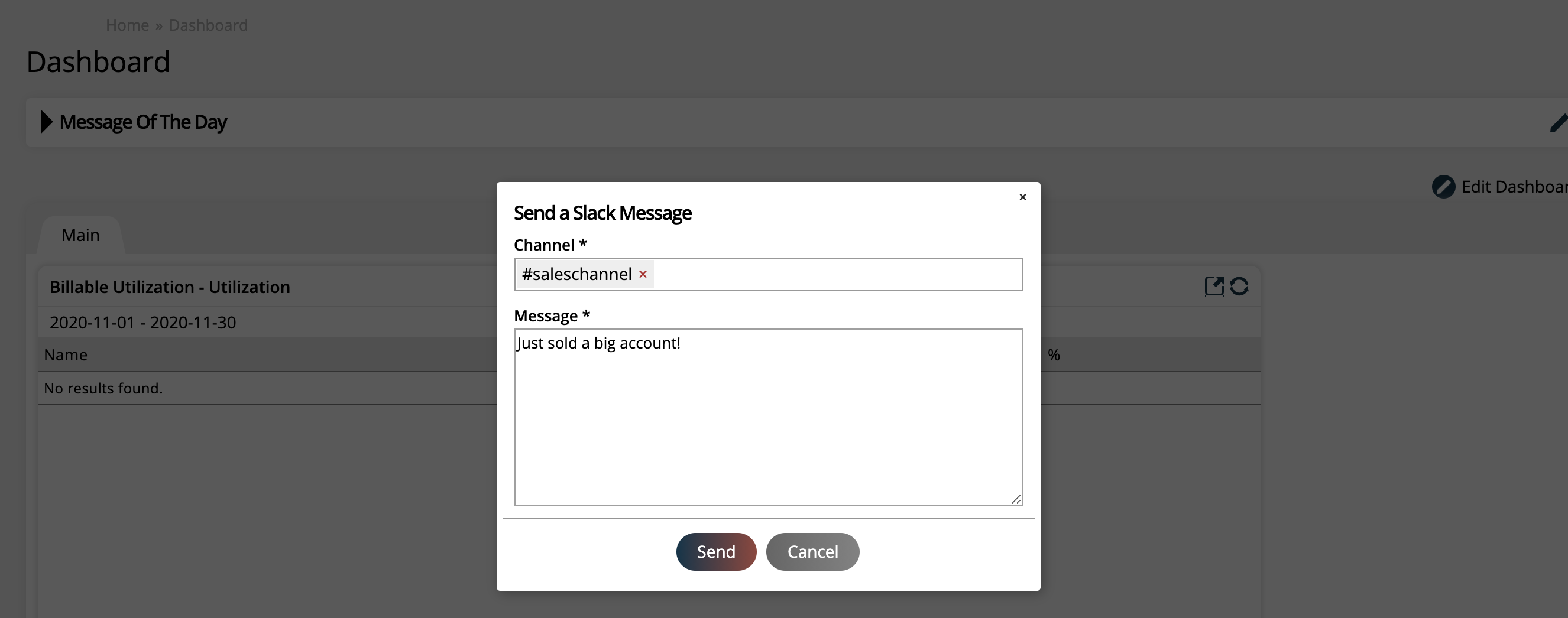Open the Billable Utilization widget in fullscreen
Image resolution: width=1568 pixels, height=618 pixels.
[1214, 286]
